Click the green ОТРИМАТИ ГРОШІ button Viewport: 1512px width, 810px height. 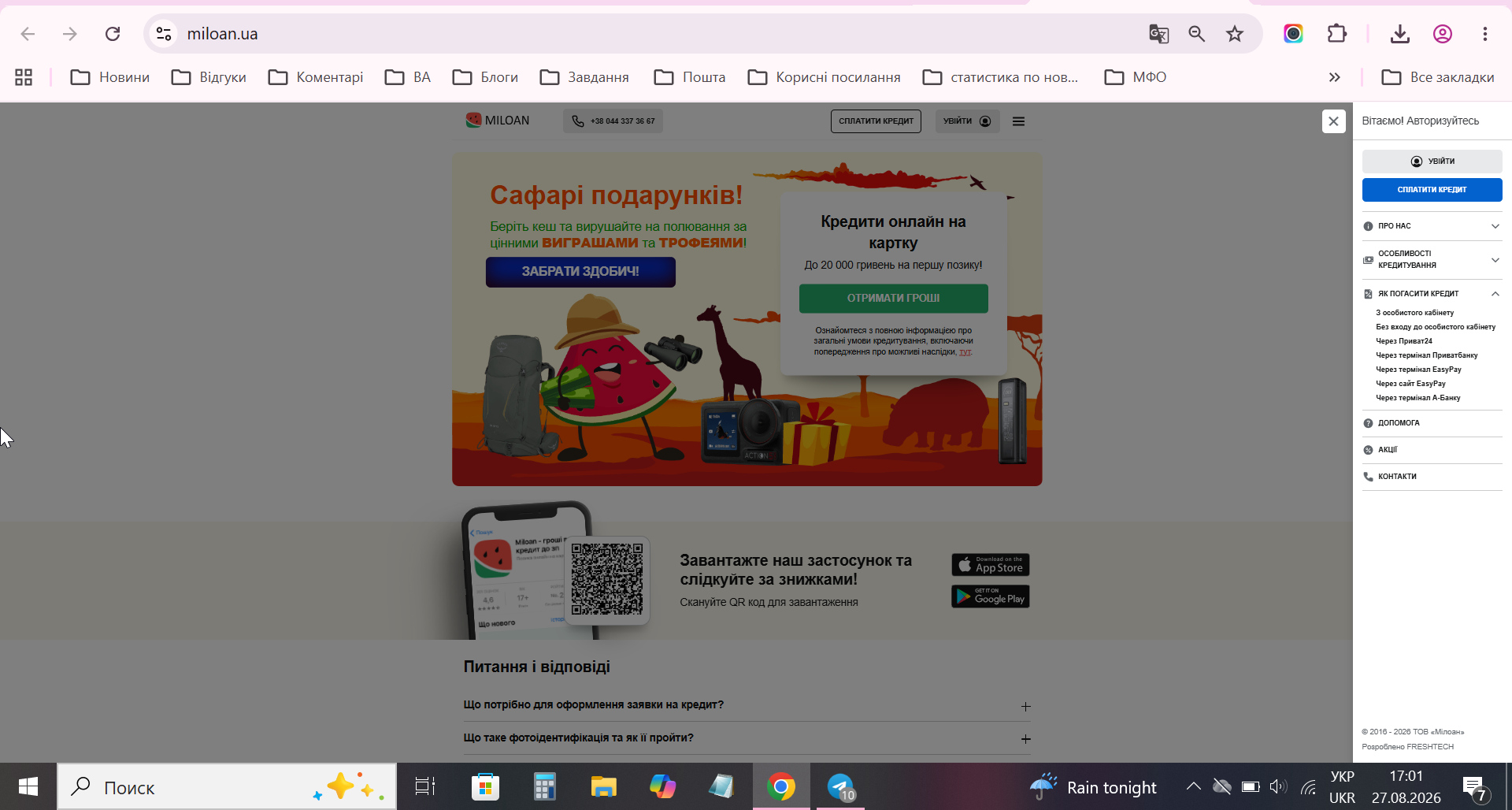coord(893,299)
